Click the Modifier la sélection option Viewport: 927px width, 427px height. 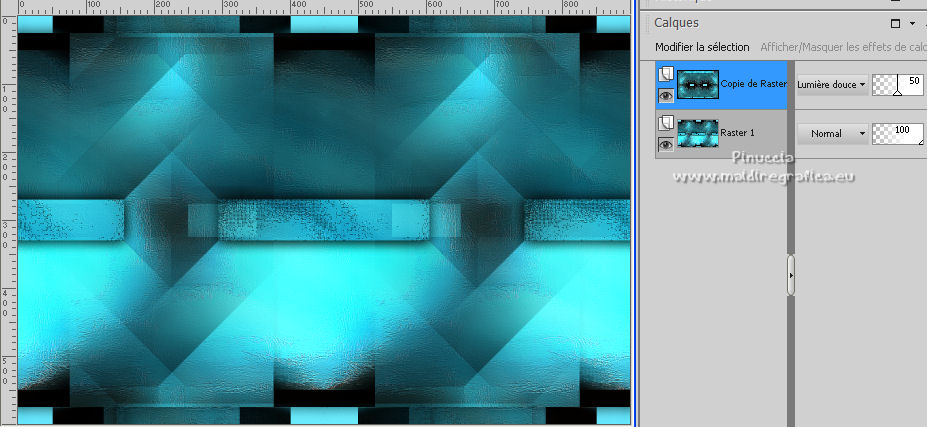[x=702, y=47]
